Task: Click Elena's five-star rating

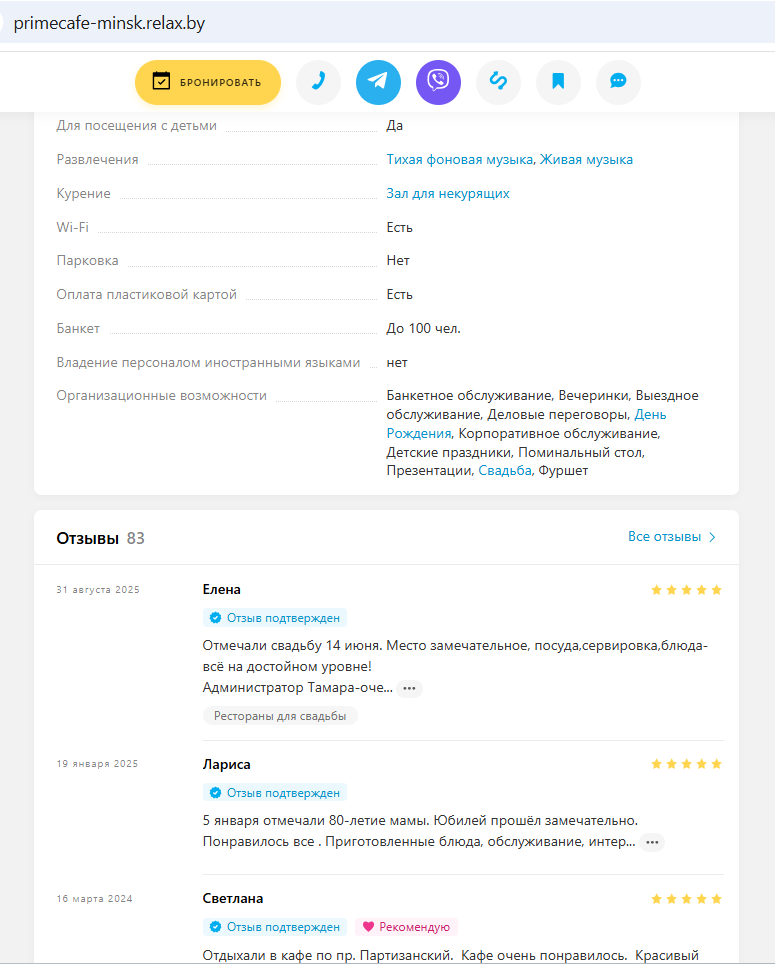Action: click(x=686, y=590)
